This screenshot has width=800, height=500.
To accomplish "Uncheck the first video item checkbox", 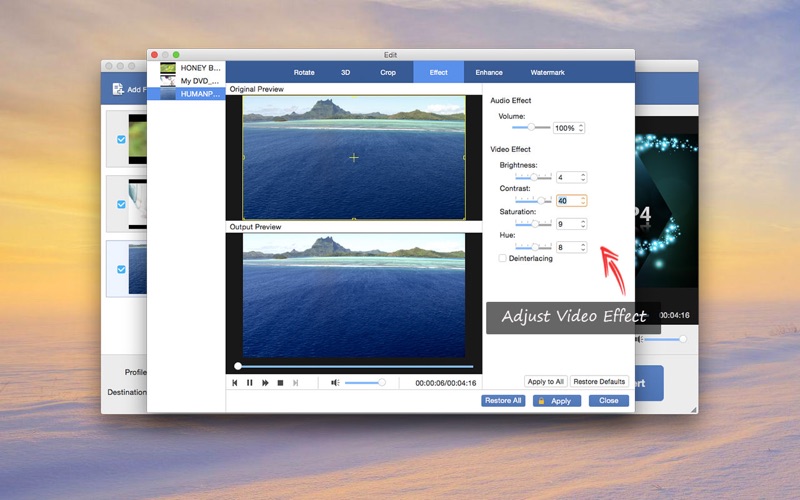I will click(121, 140).
